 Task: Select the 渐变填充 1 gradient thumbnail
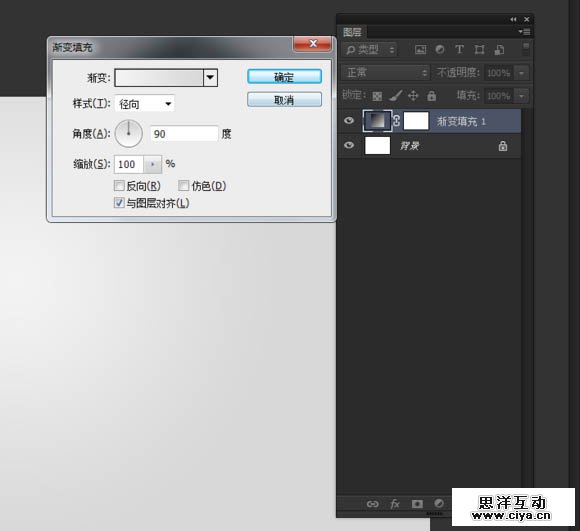377,121
